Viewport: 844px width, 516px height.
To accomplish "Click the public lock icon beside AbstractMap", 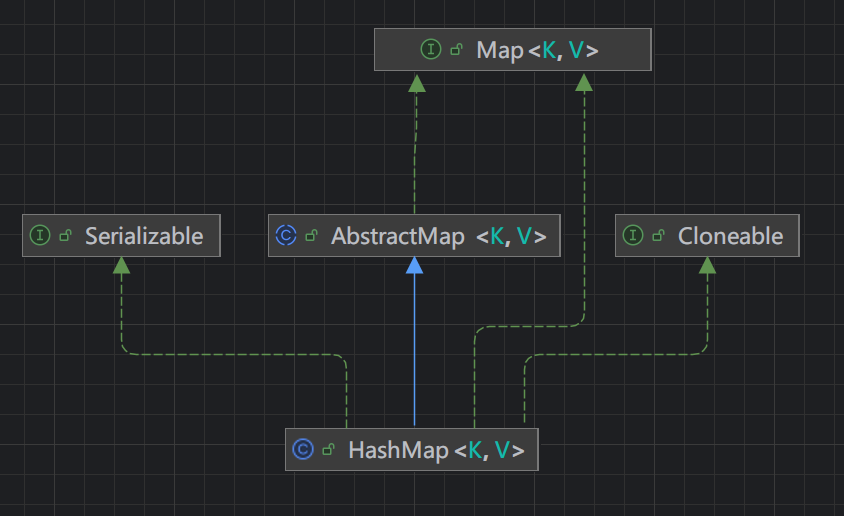I will pos(312,236).
